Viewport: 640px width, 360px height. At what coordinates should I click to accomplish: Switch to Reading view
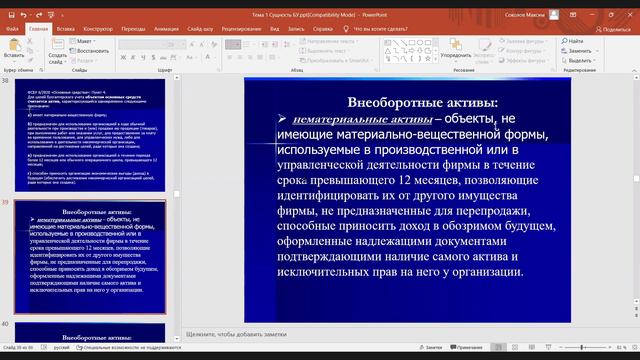point(531,347)
